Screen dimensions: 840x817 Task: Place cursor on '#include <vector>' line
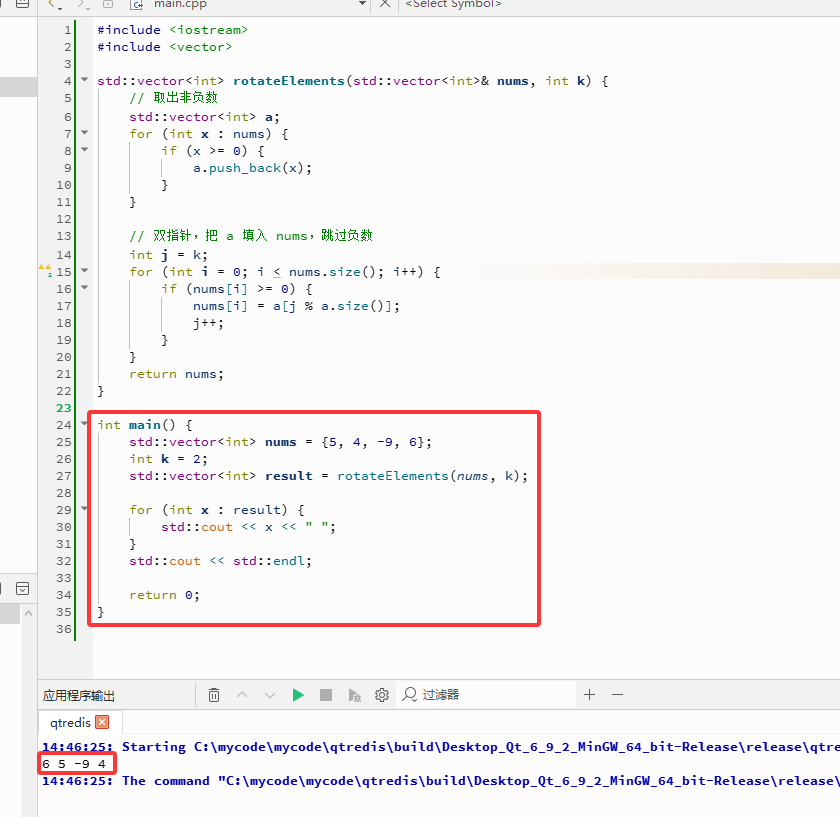point(164,47)
